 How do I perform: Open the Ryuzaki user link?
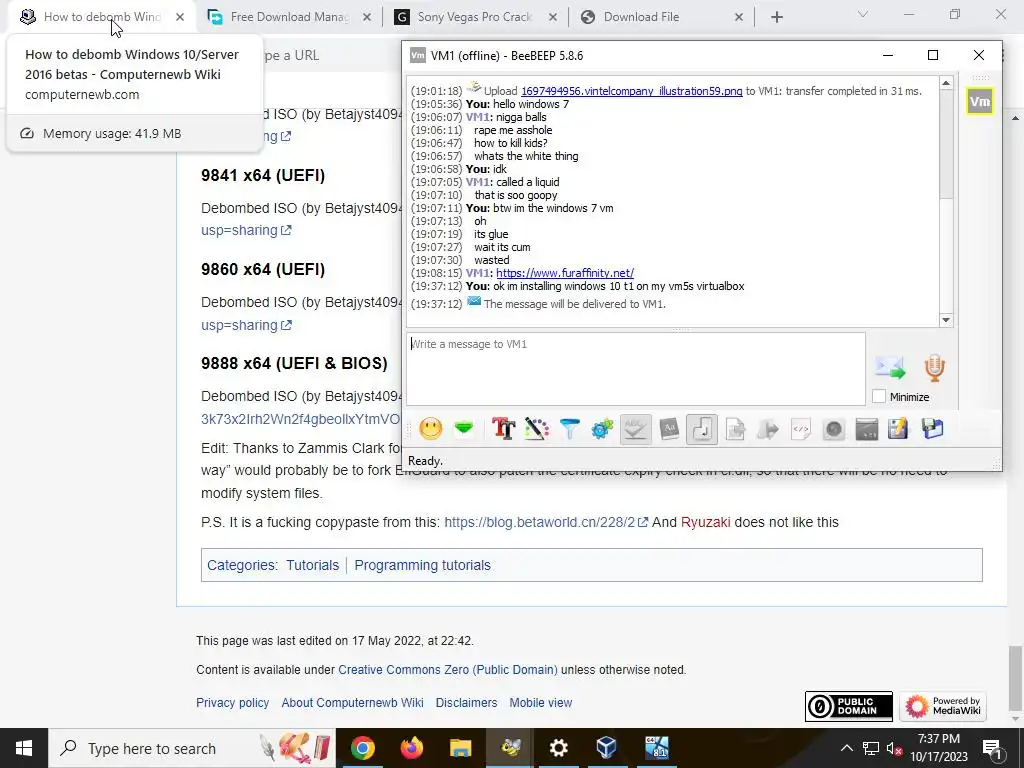pyautogui.click(x=705, y=522)
